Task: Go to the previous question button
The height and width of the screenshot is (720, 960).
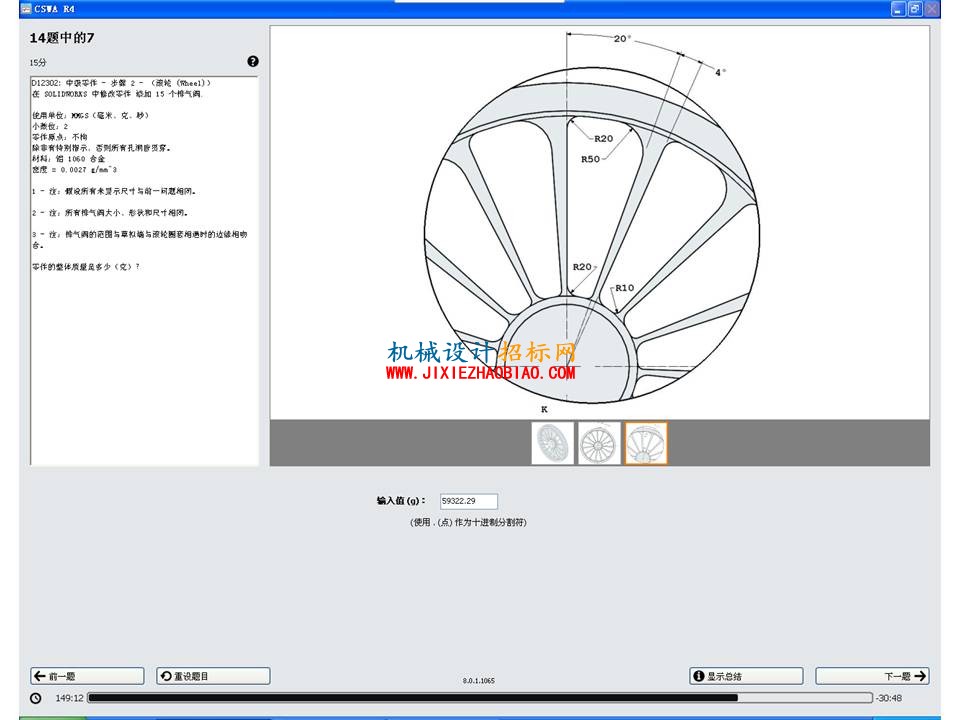Action: (x=88, y=676)
